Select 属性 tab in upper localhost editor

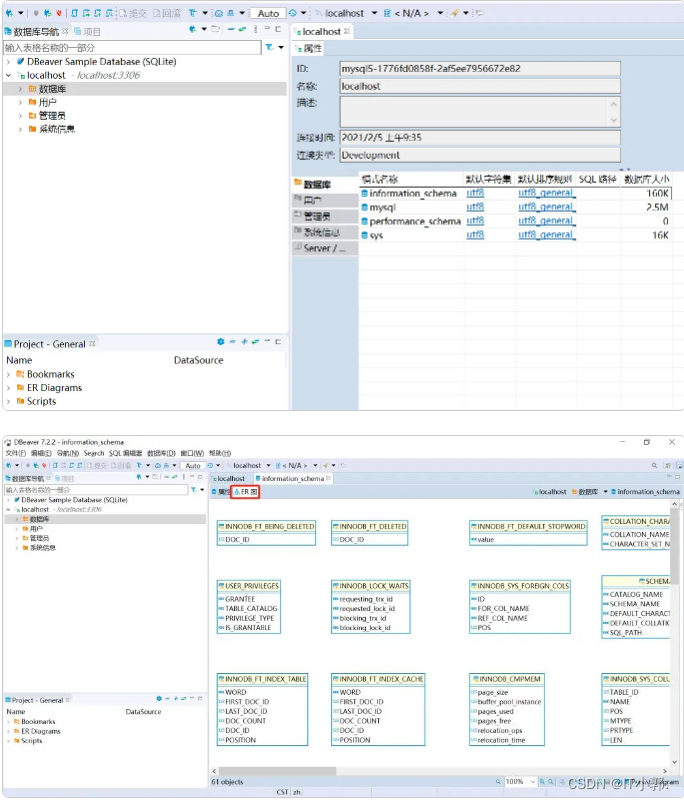[x=309, y=48]
